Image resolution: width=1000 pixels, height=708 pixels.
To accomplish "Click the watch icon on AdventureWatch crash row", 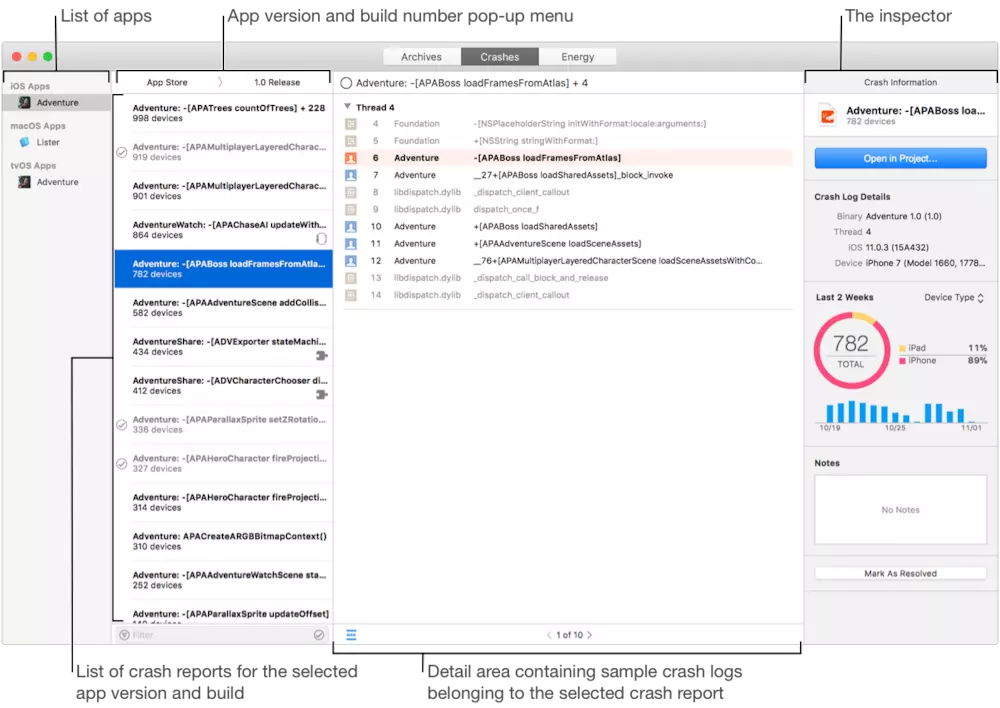I will point(321,239).
